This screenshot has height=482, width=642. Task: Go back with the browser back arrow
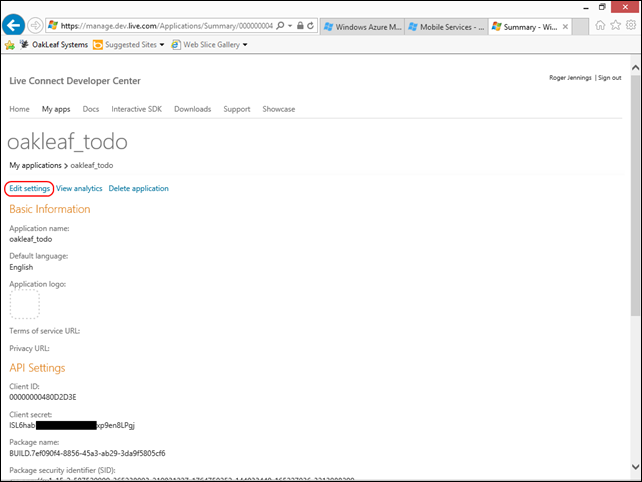13,25
